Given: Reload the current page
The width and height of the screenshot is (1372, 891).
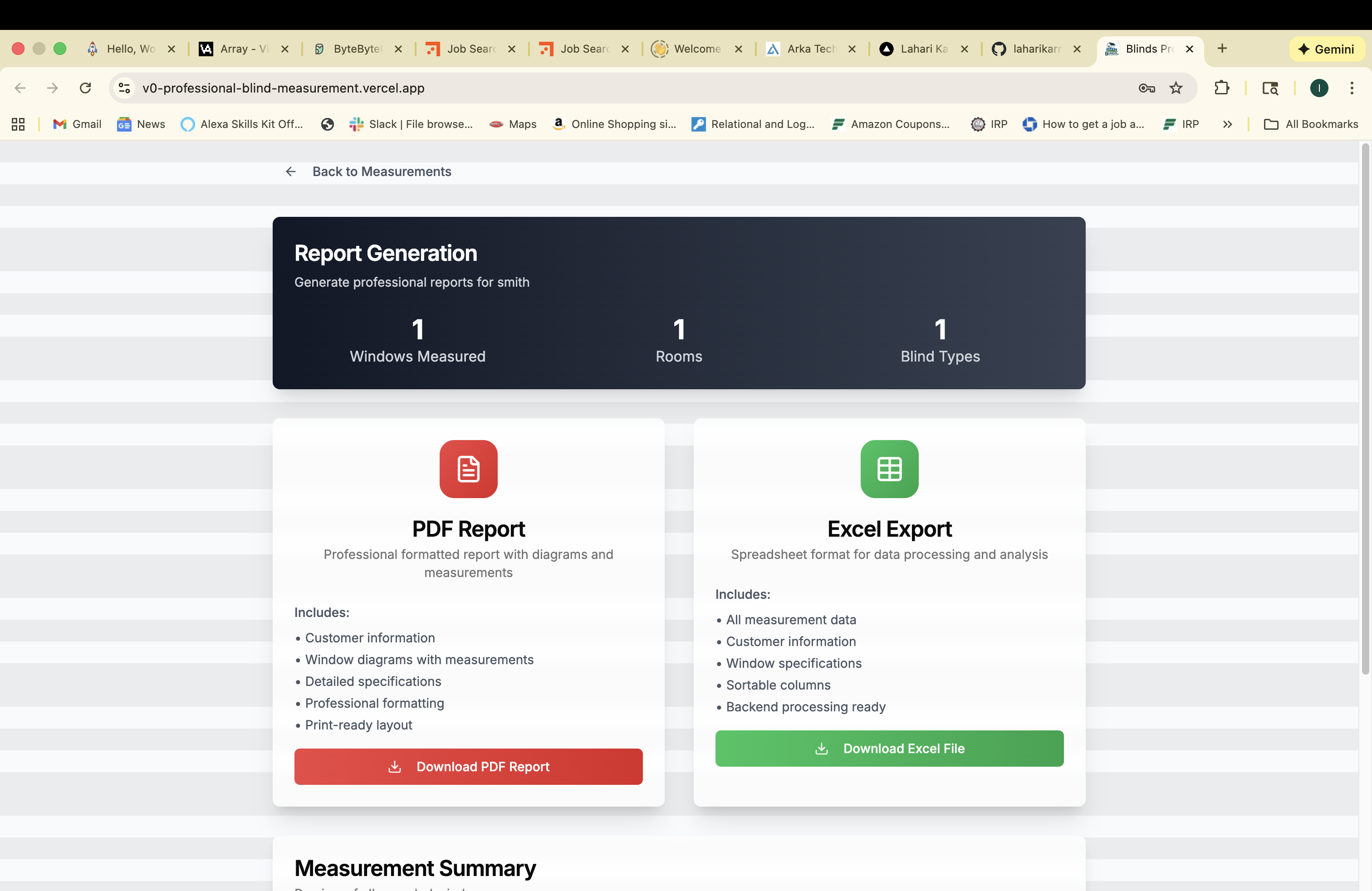Looking at the screenshot, I should pos(85,88).
